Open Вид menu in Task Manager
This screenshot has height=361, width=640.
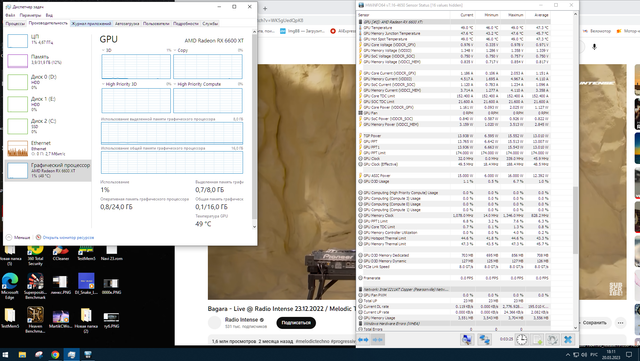[x=49, y=15]
